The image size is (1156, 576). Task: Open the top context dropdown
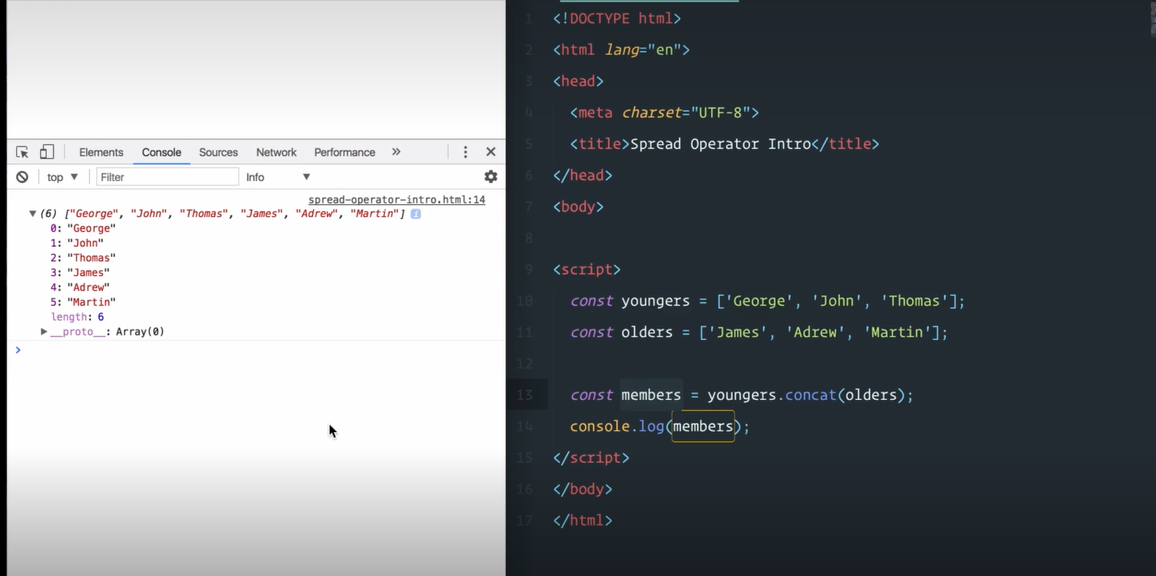[x=63, y=177]
